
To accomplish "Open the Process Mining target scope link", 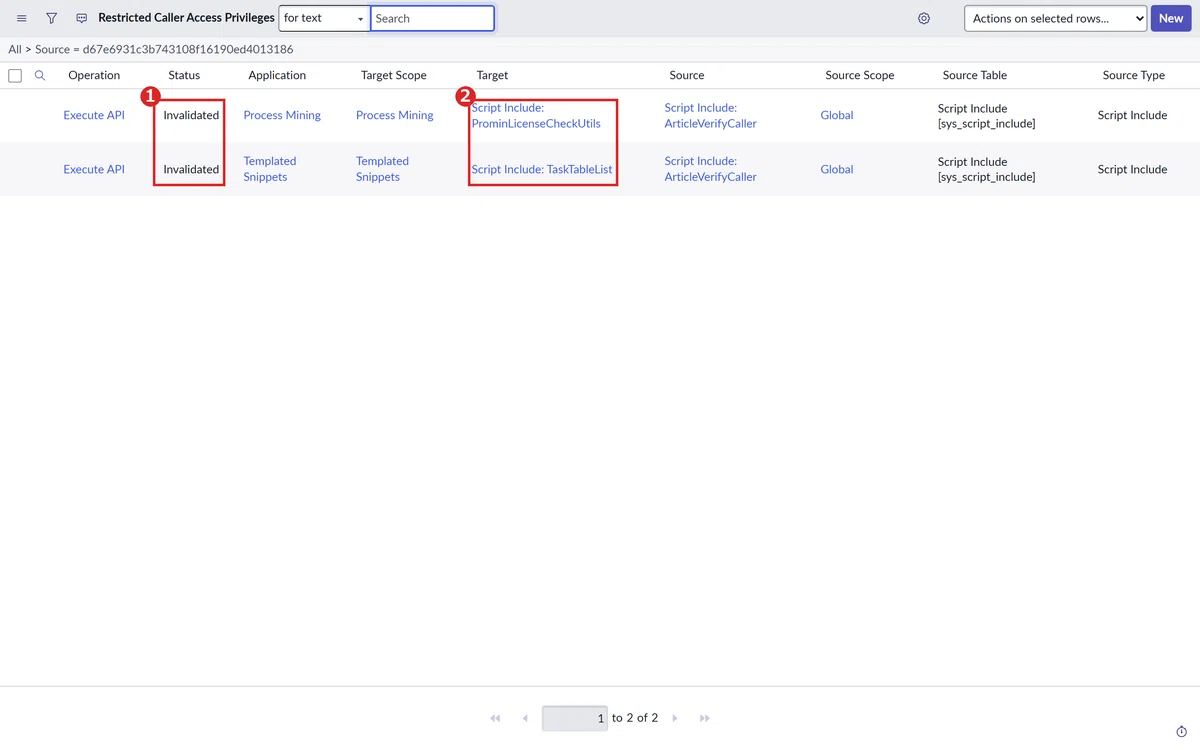I will [395, 115].
